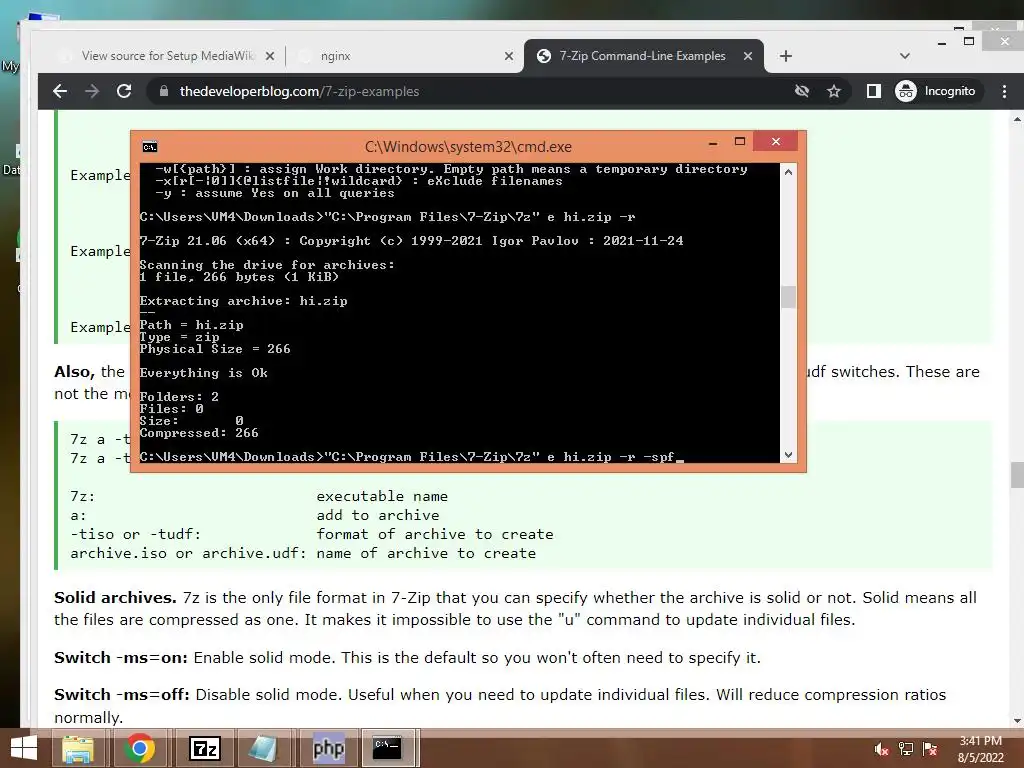Click the Incognito profile badge
This screenshot has width=1024, height=768.
(935, 91)
